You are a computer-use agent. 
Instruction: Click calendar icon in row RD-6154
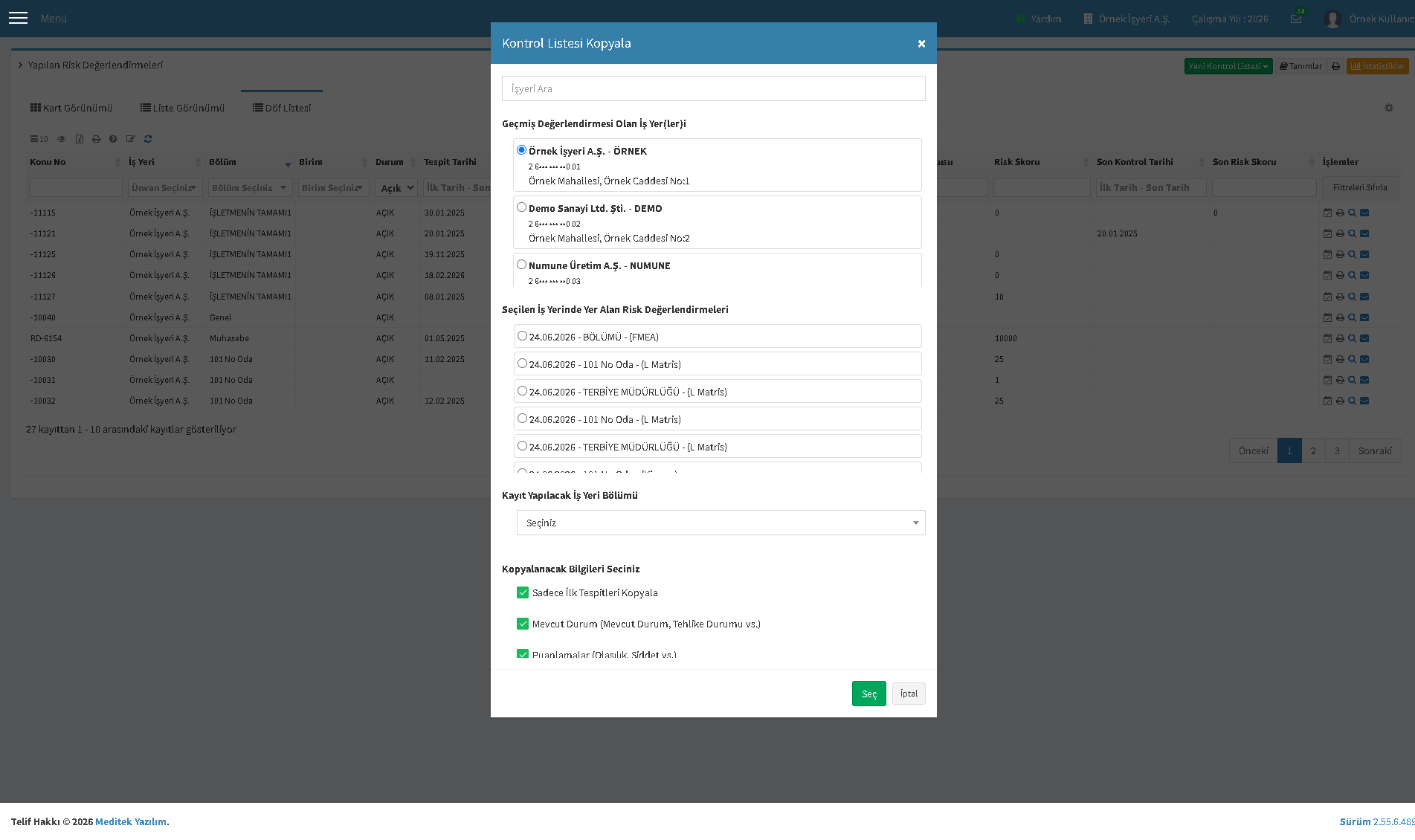pyautogui.click(x=1328, y=338)
